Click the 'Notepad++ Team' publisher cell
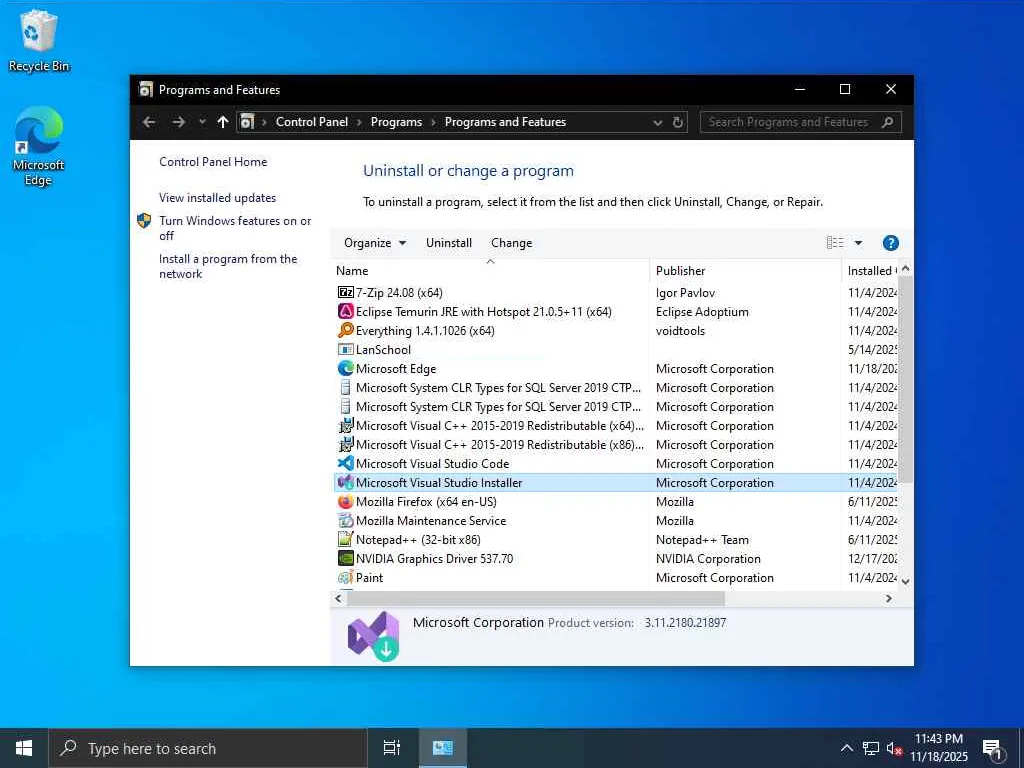Image resolution: width=1024 pixels, height=768 pixels. (x=702, y=539)
